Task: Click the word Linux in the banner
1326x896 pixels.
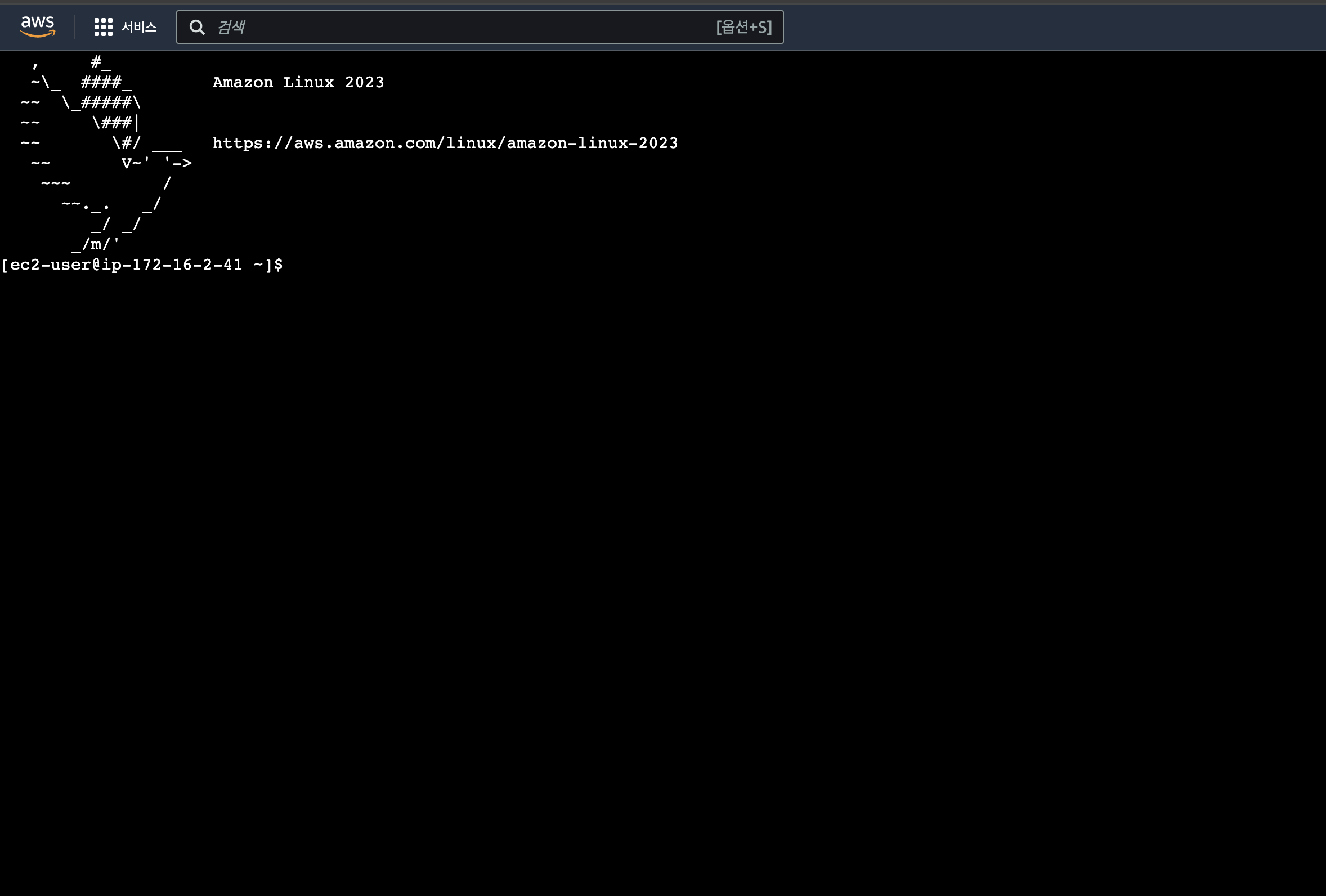Action: coord(308,82)
